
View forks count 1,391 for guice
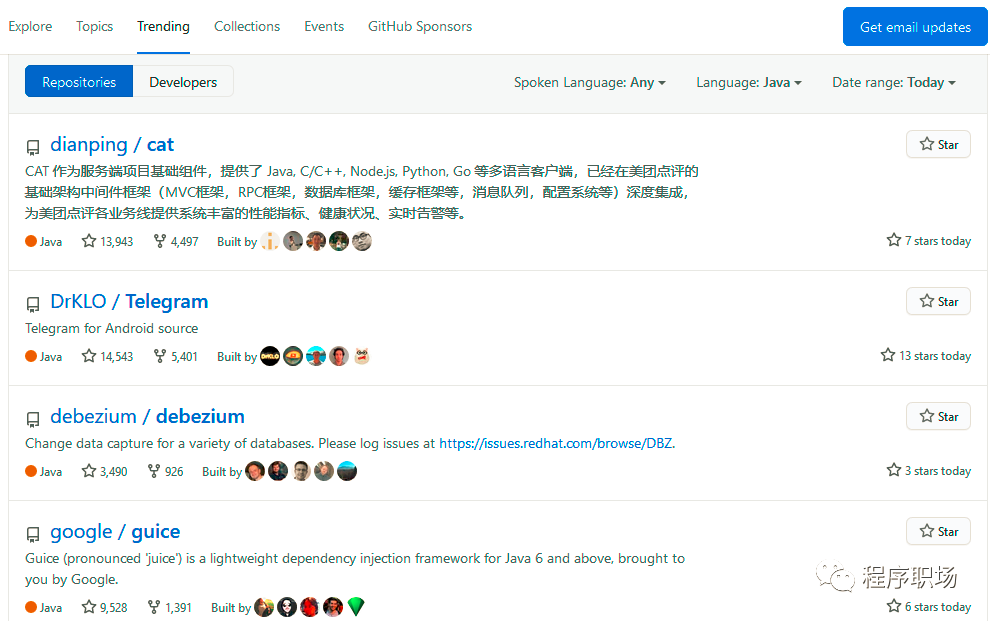coord(169,607)
